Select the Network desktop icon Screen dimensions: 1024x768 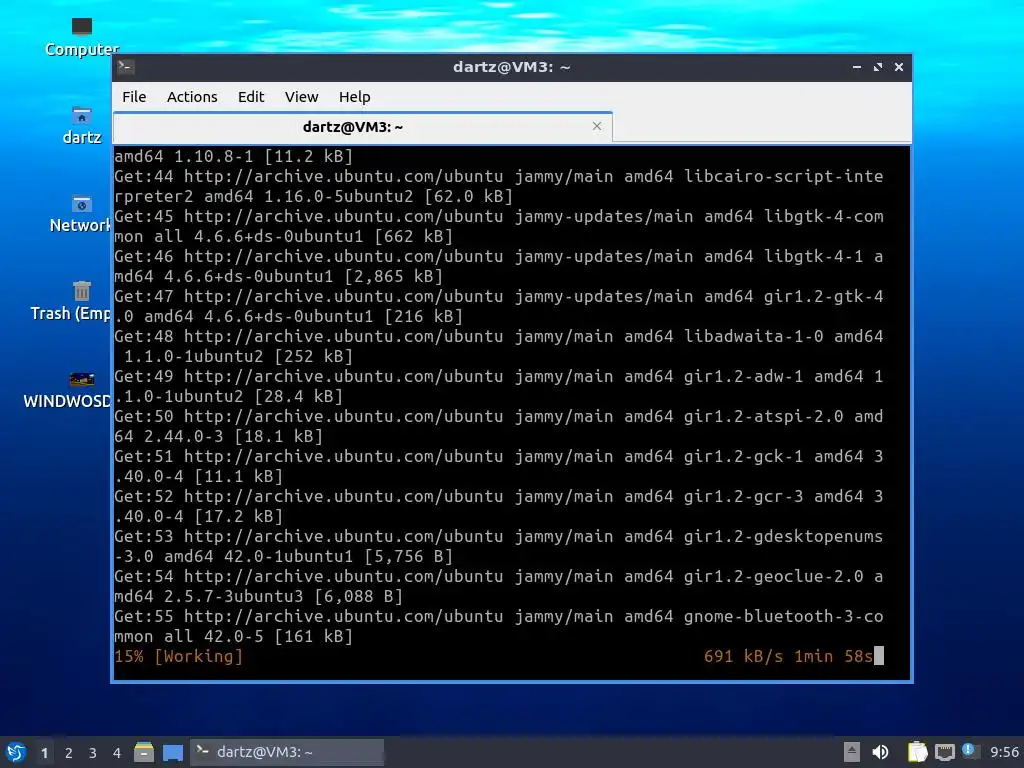point(80,214)
